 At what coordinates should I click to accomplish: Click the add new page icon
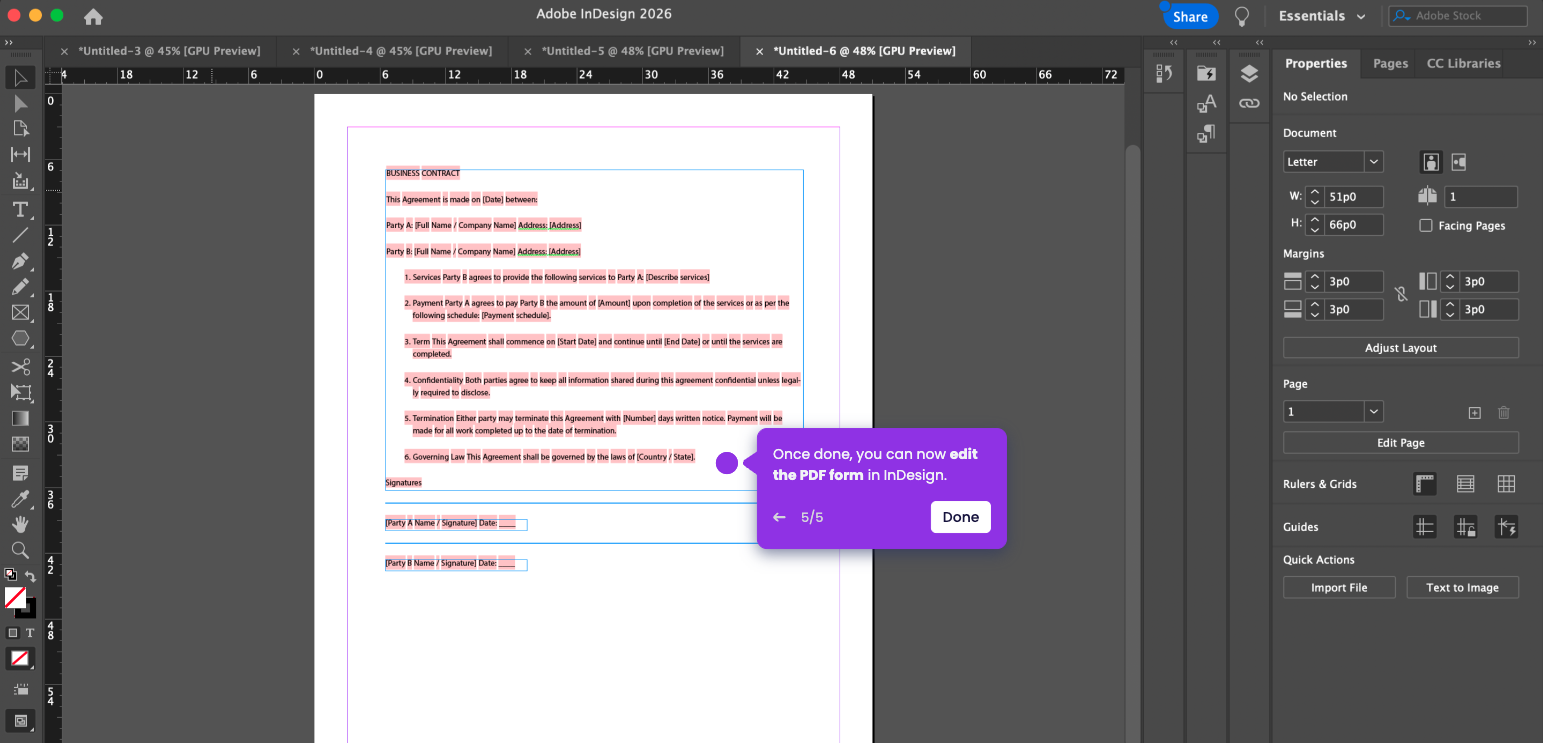(x=1474, y=412)
